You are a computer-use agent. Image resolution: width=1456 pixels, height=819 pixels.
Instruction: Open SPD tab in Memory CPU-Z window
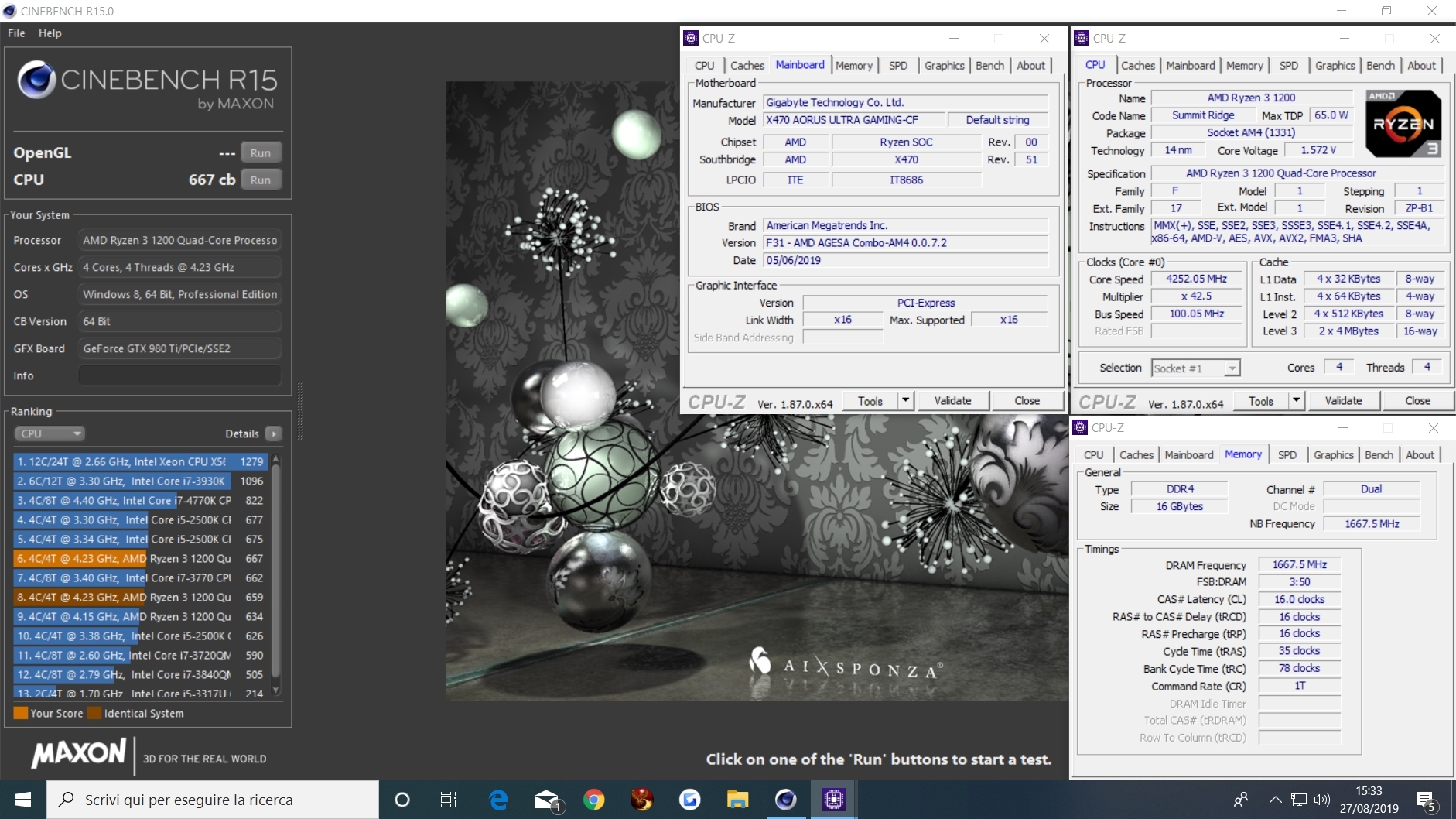click(1287, 455)
